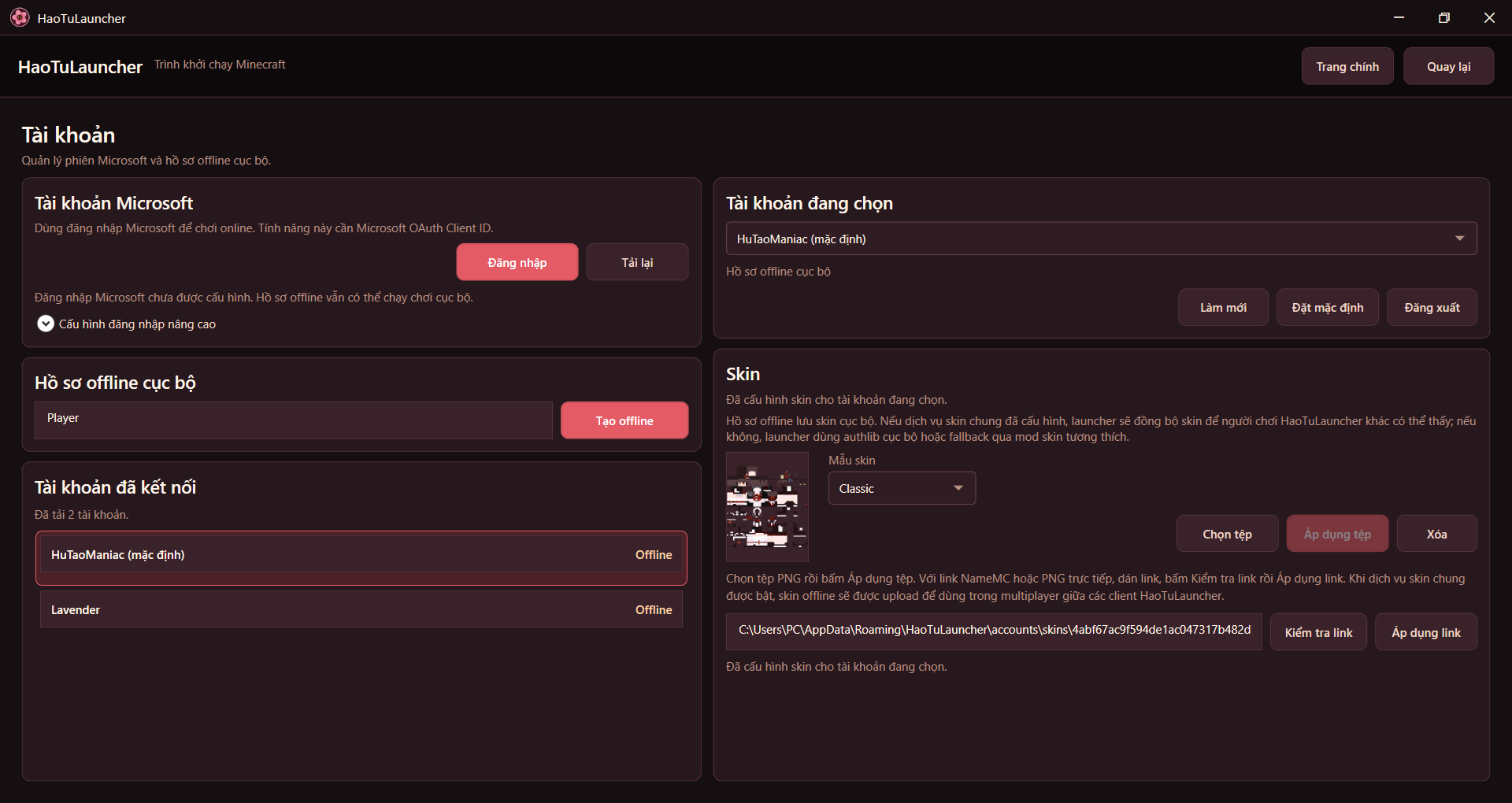Click the Tài khoản page heading
Image resolution: width=1512 pixels, height=803 pixels.
(x=69, y=135)
